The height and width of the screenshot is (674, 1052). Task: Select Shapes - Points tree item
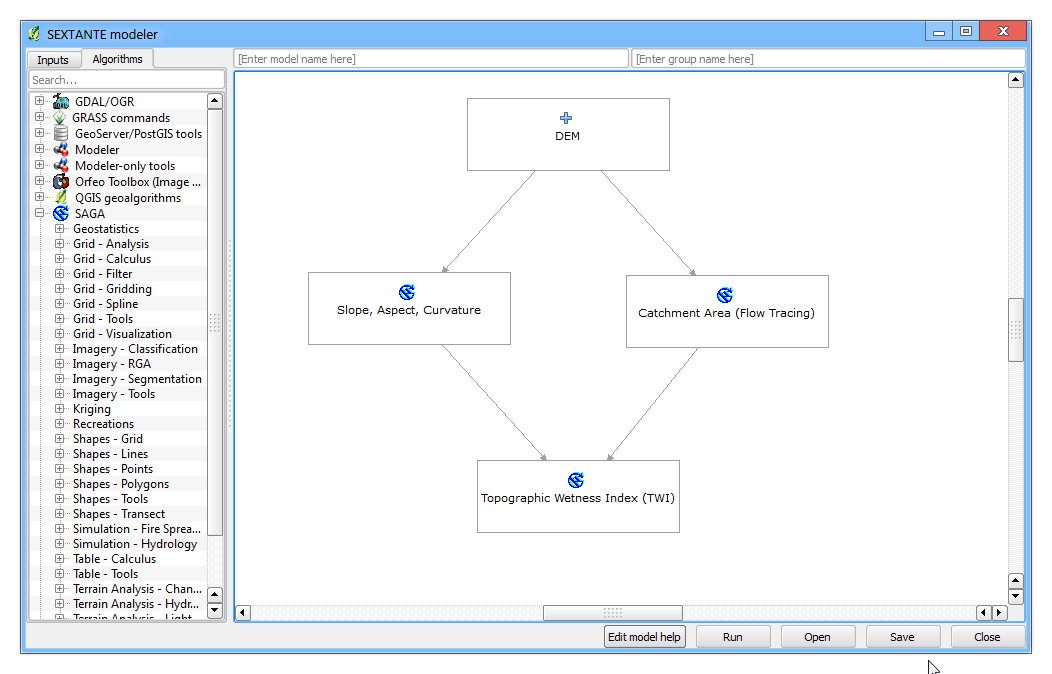[x=113, y=469]
